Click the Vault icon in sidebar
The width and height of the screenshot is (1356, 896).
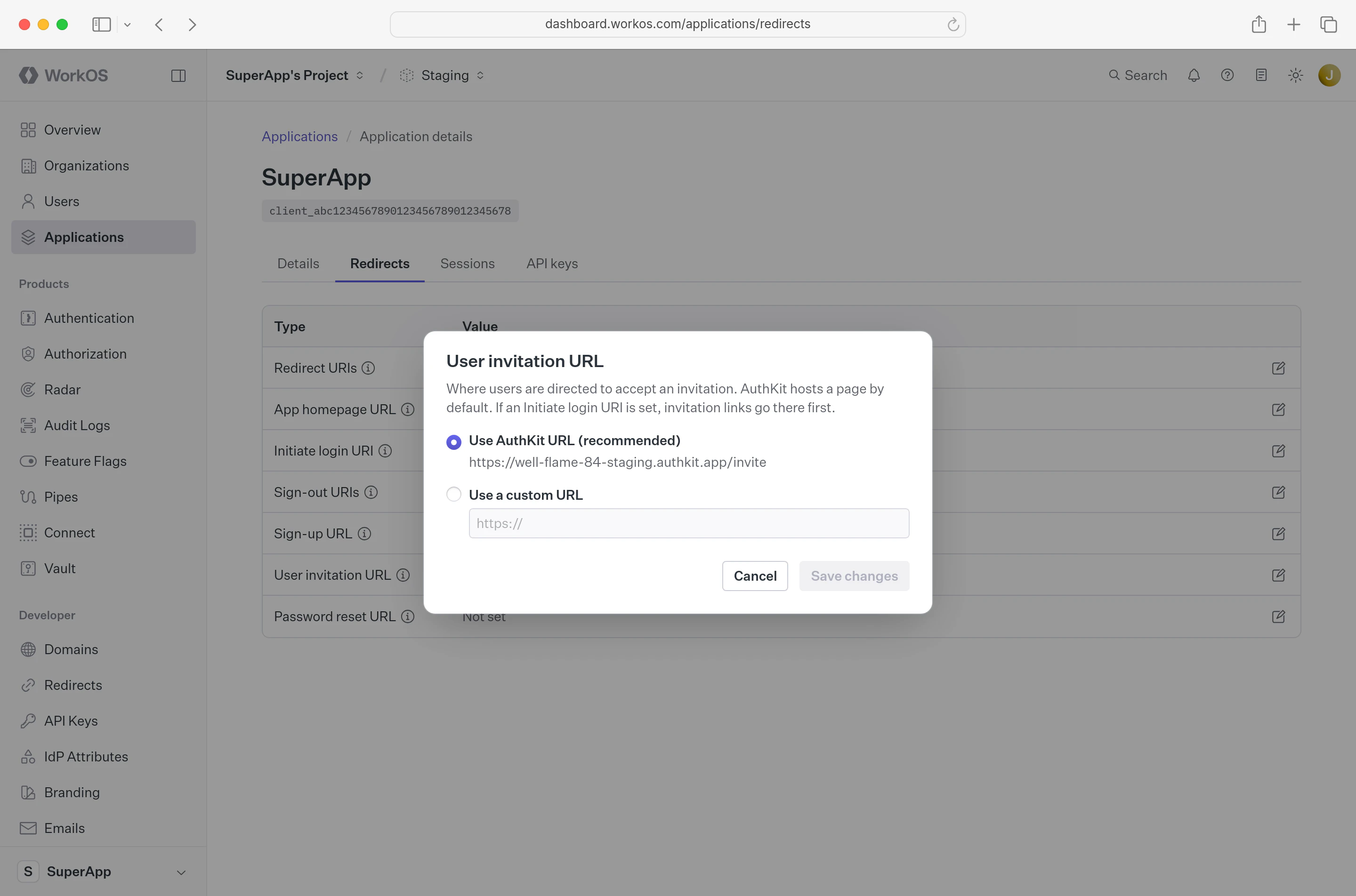[28, 568]
